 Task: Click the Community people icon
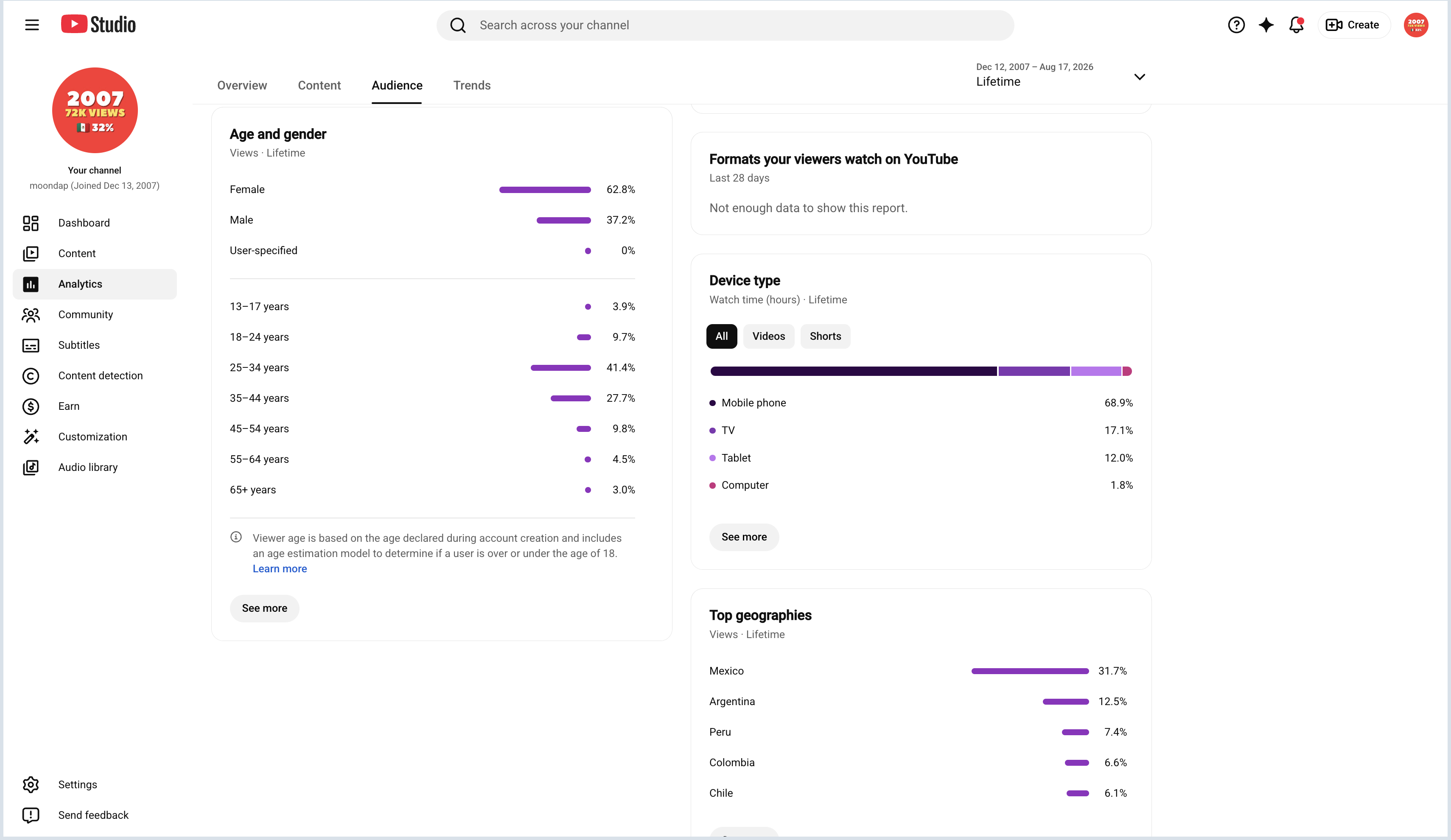click(x=31, y=314)
